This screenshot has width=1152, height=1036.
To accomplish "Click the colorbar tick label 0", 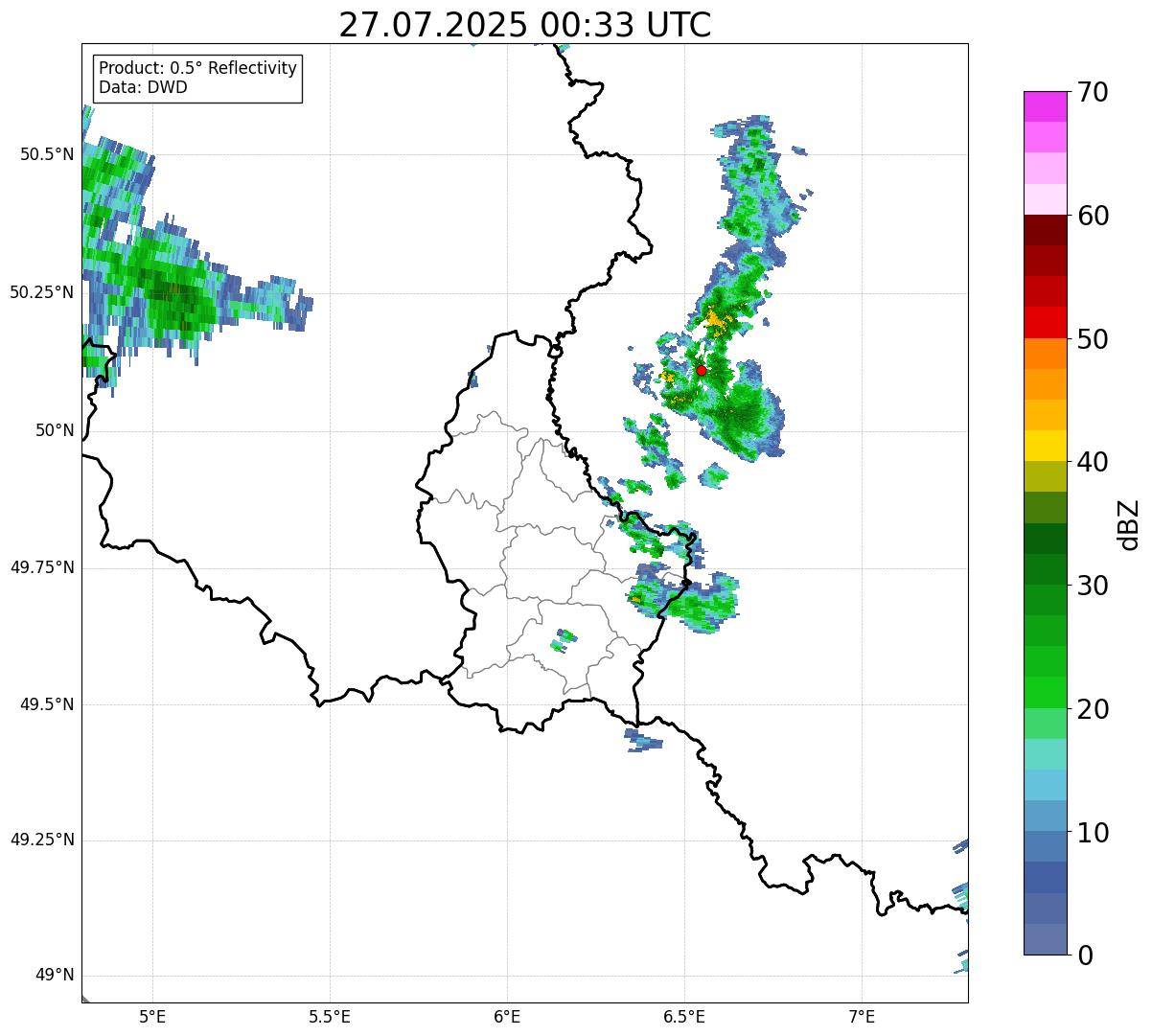I will pyautogui.click(x=1085, y=955).
